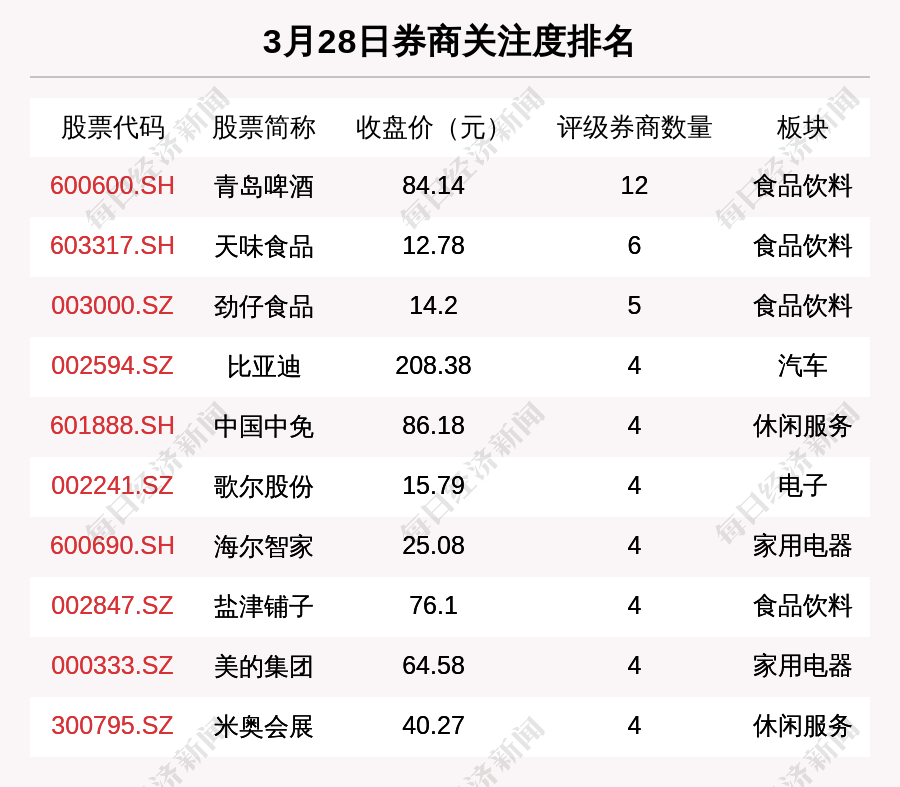
Task: Open stock code 002847.SZ
Action: (x=112, y=606)
